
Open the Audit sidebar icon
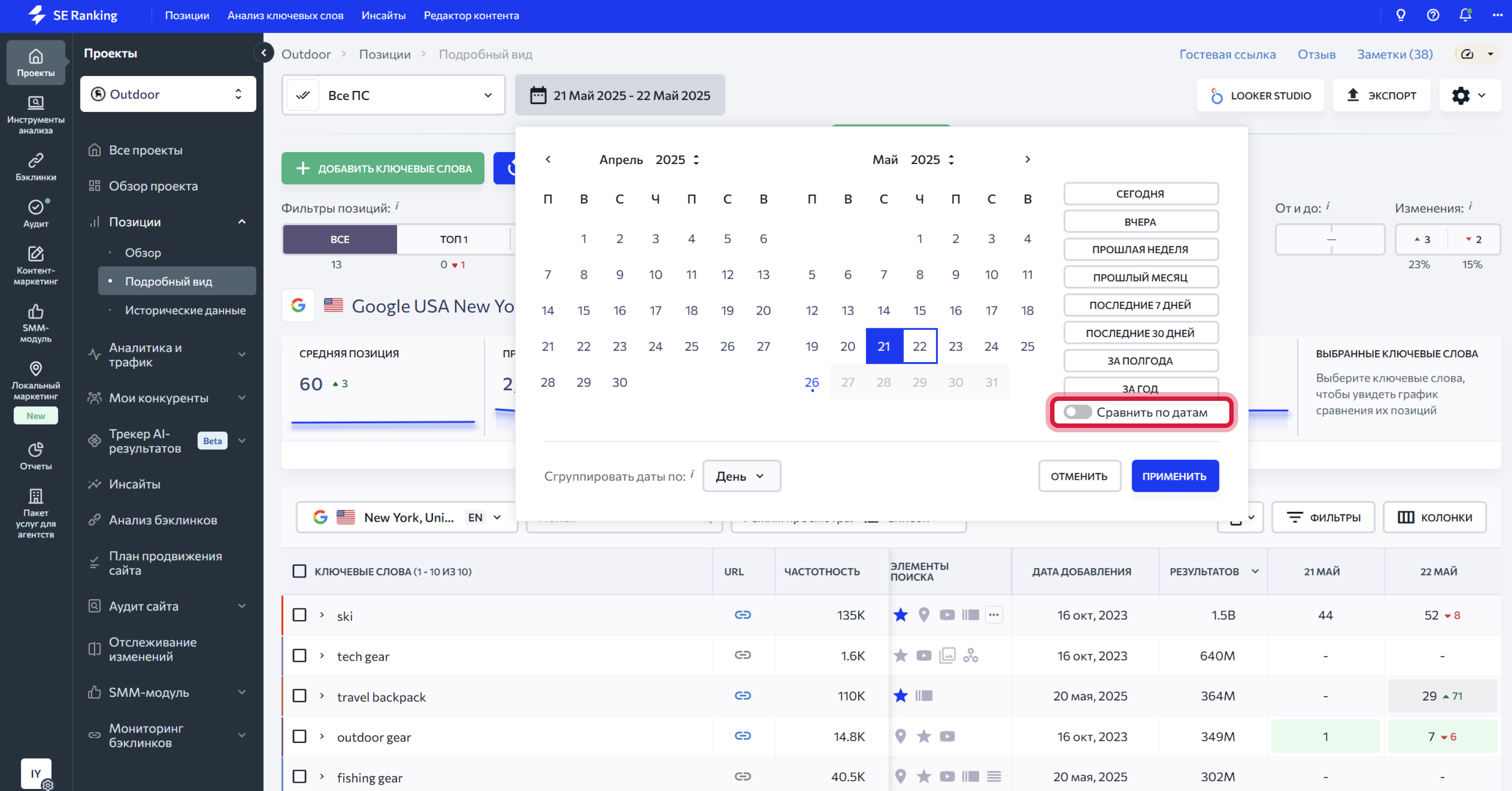[x=36, y=213]
